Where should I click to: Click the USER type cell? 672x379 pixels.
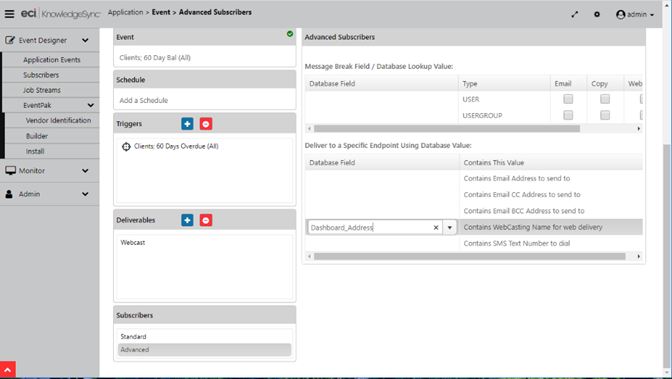pyautogui.click(x=504, y=99)
